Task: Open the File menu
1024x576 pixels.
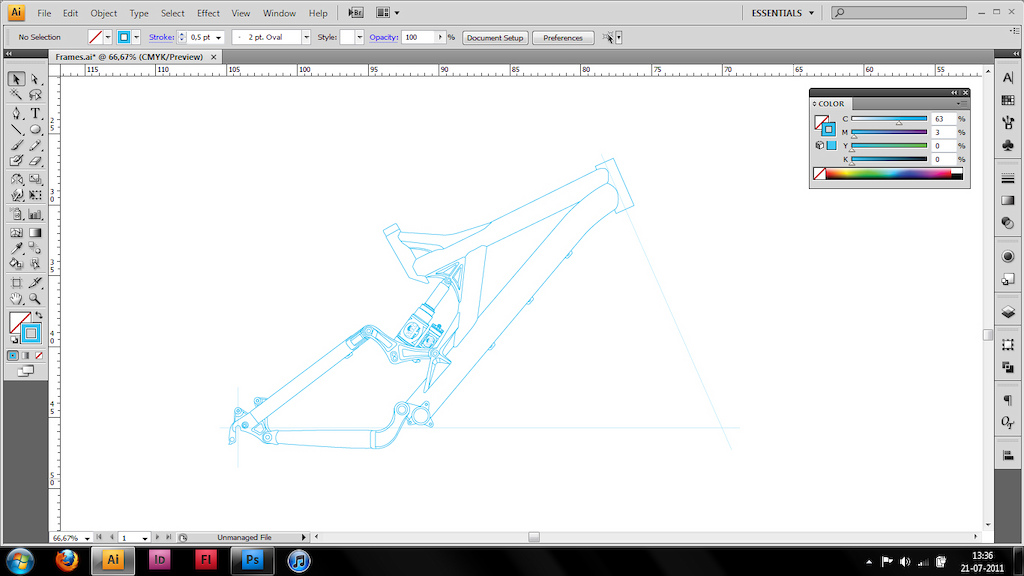Action: [x=44, y=13]
